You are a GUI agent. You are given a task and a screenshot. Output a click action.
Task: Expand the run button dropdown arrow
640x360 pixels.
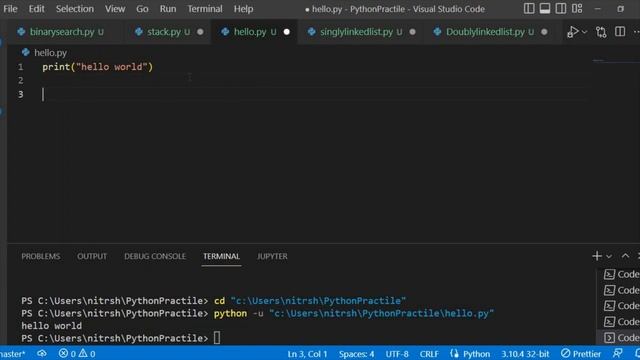click(x=584, y=32)
